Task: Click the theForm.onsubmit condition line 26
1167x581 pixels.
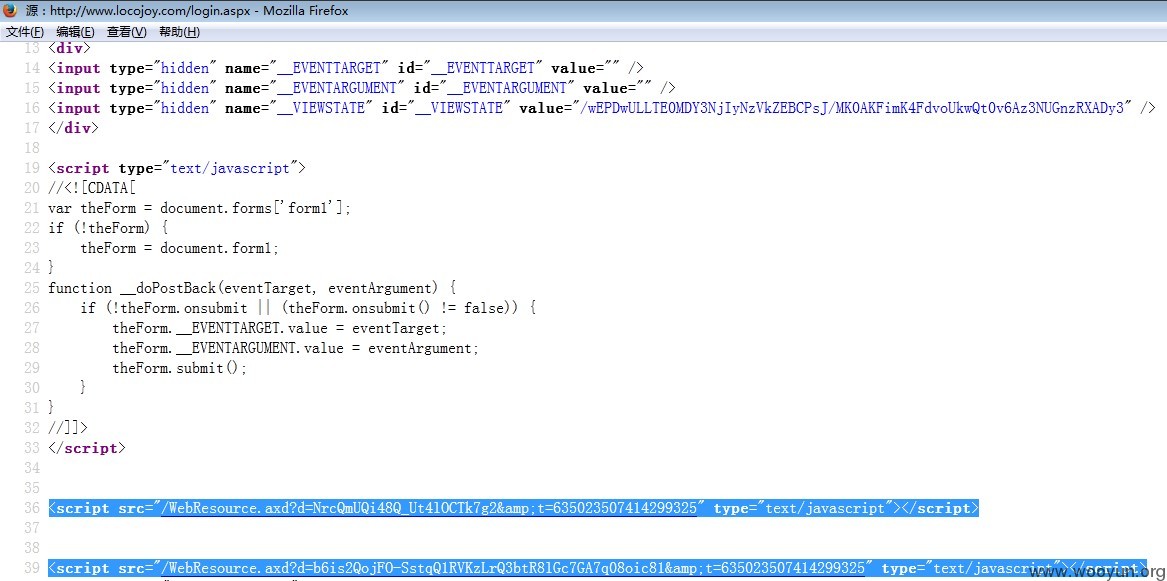Action: tap(309, 309)
